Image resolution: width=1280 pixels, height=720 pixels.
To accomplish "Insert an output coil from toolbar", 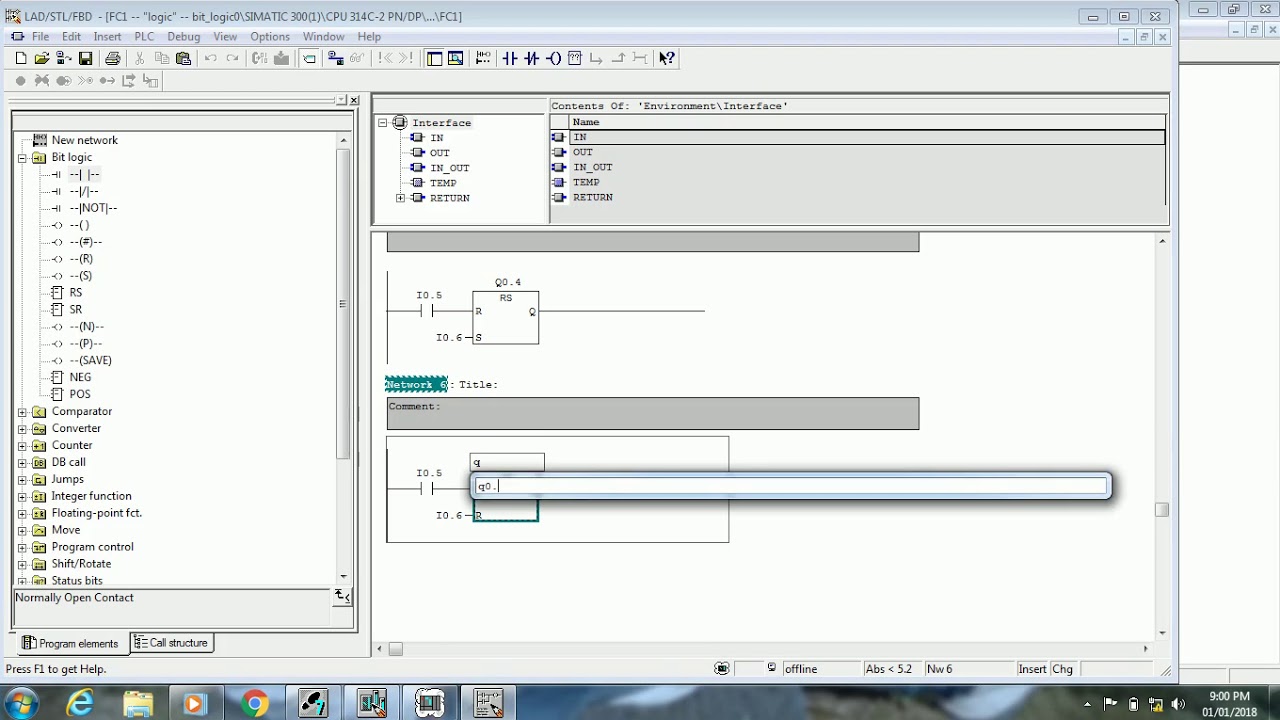I will 553,58.
